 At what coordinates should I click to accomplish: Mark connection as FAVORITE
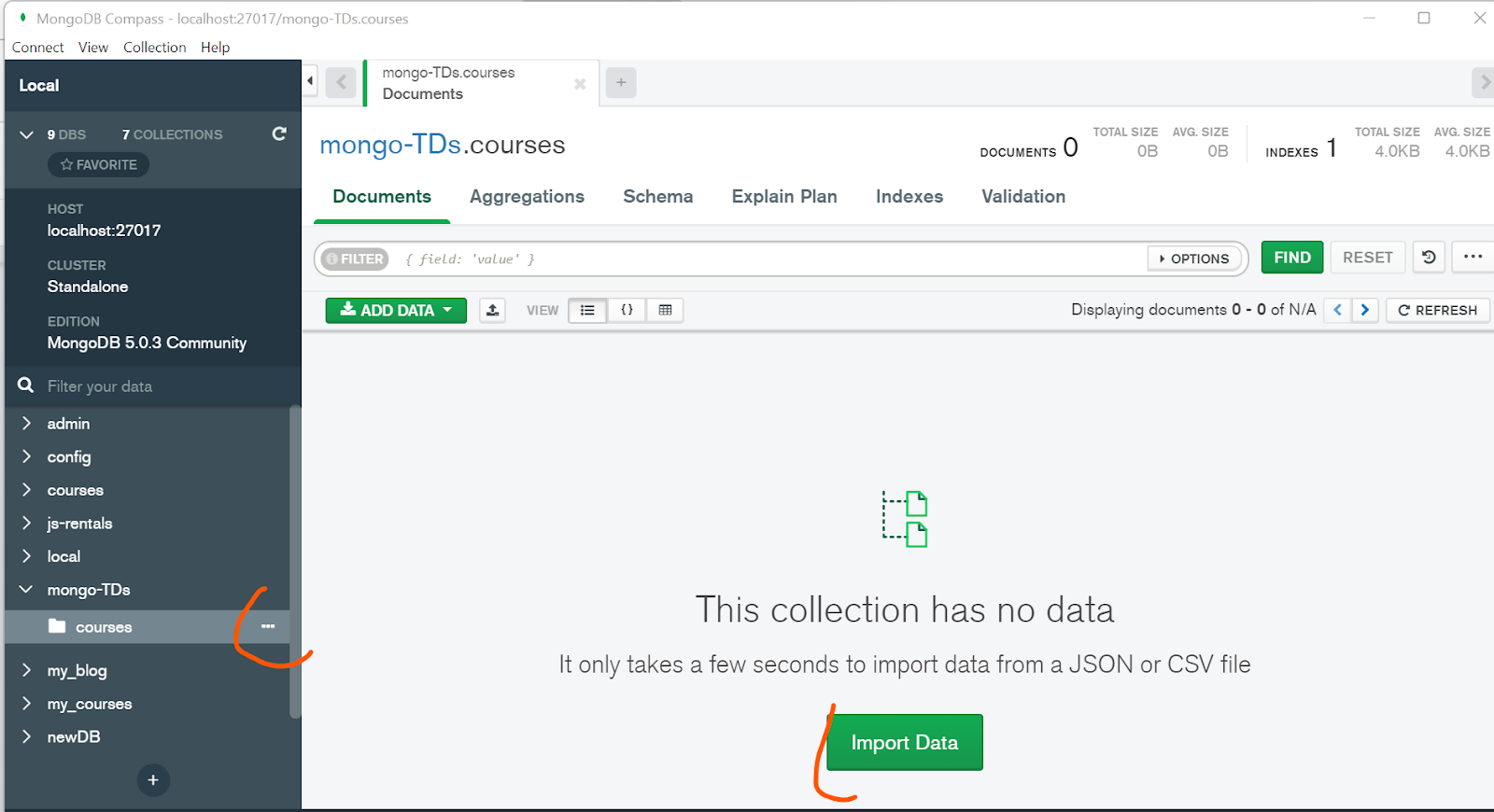99,164
